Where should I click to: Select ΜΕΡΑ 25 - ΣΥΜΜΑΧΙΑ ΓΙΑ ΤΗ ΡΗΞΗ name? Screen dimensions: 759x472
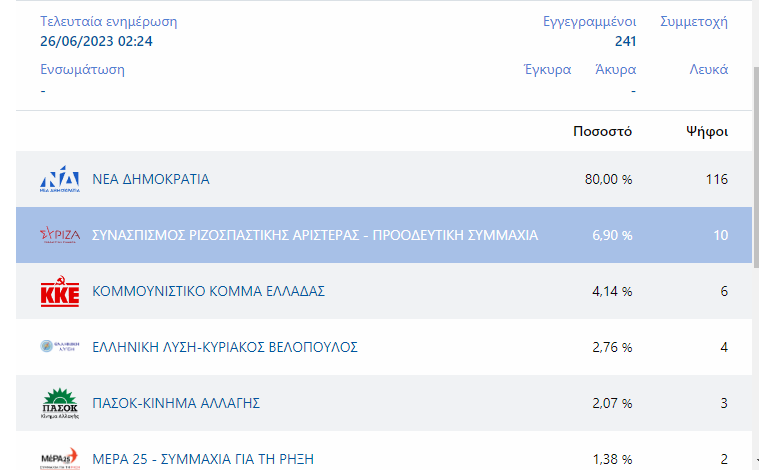pos(203,459)
